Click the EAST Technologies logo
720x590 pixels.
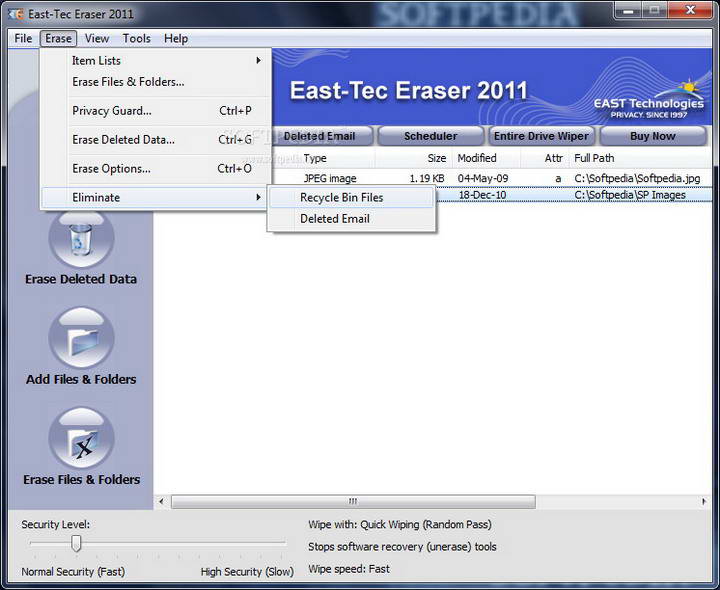[x=649, y=101]
